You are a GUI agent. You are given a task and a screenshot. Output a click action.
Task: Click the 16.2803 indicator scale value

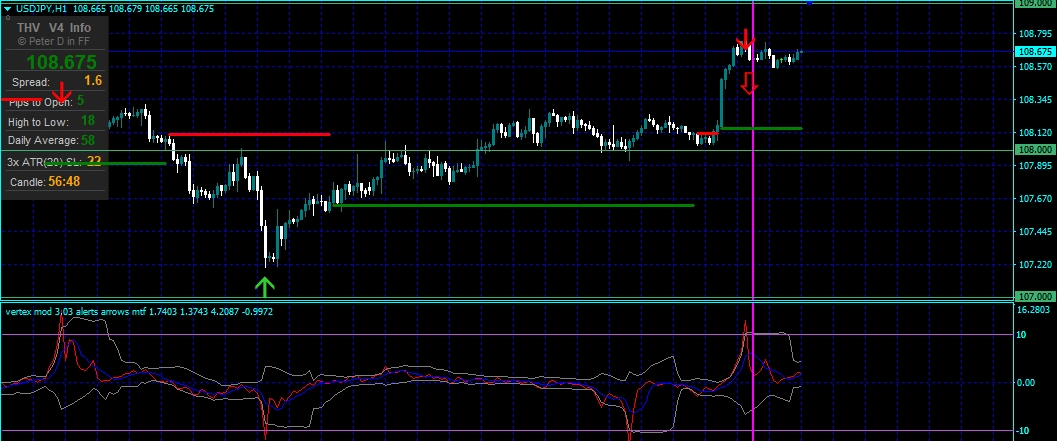click(1035, 310)
